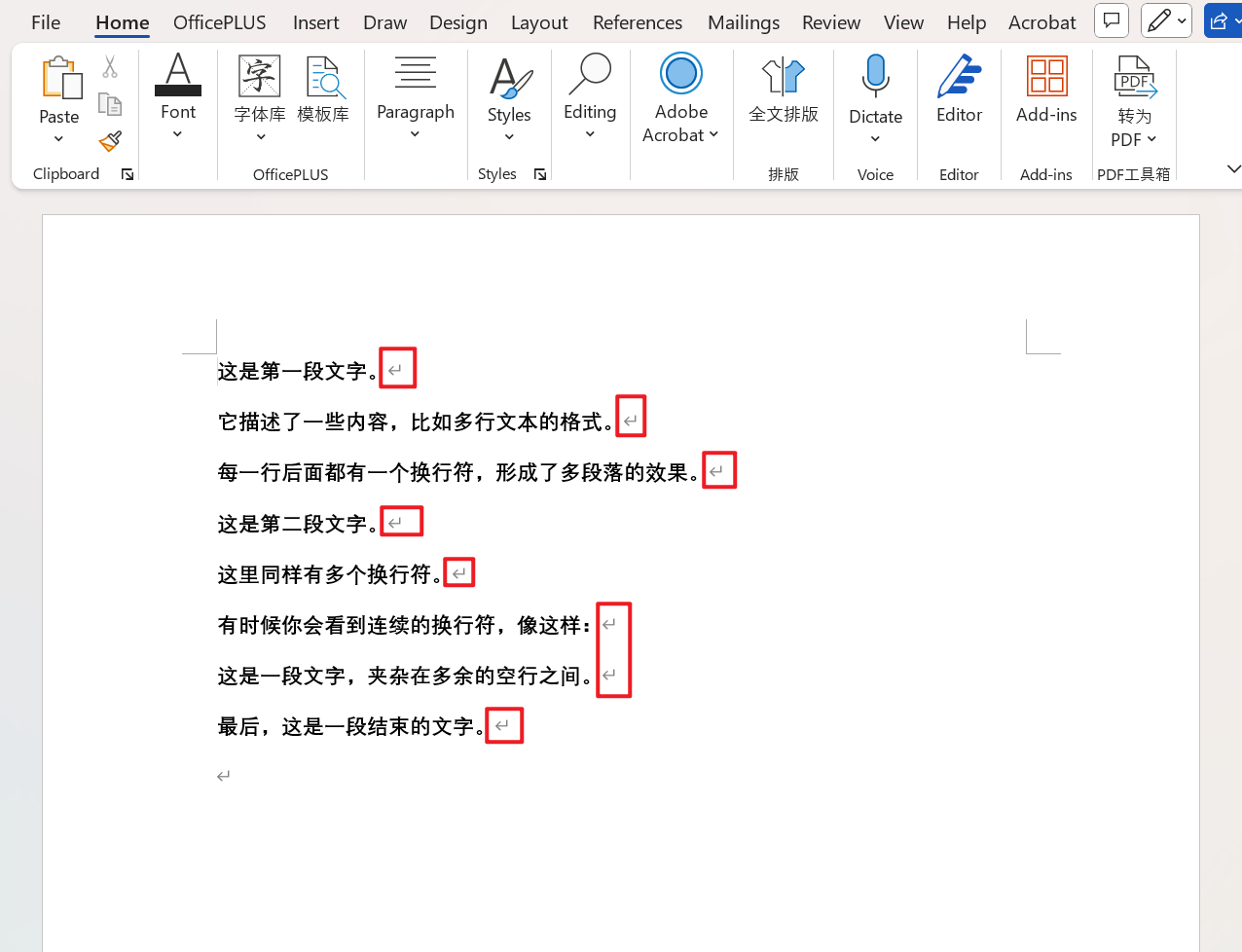The height and width of the screenshot is (952, 1242).
Task: Open the Editor proofing tool
Action: click(x=960, y=90)
